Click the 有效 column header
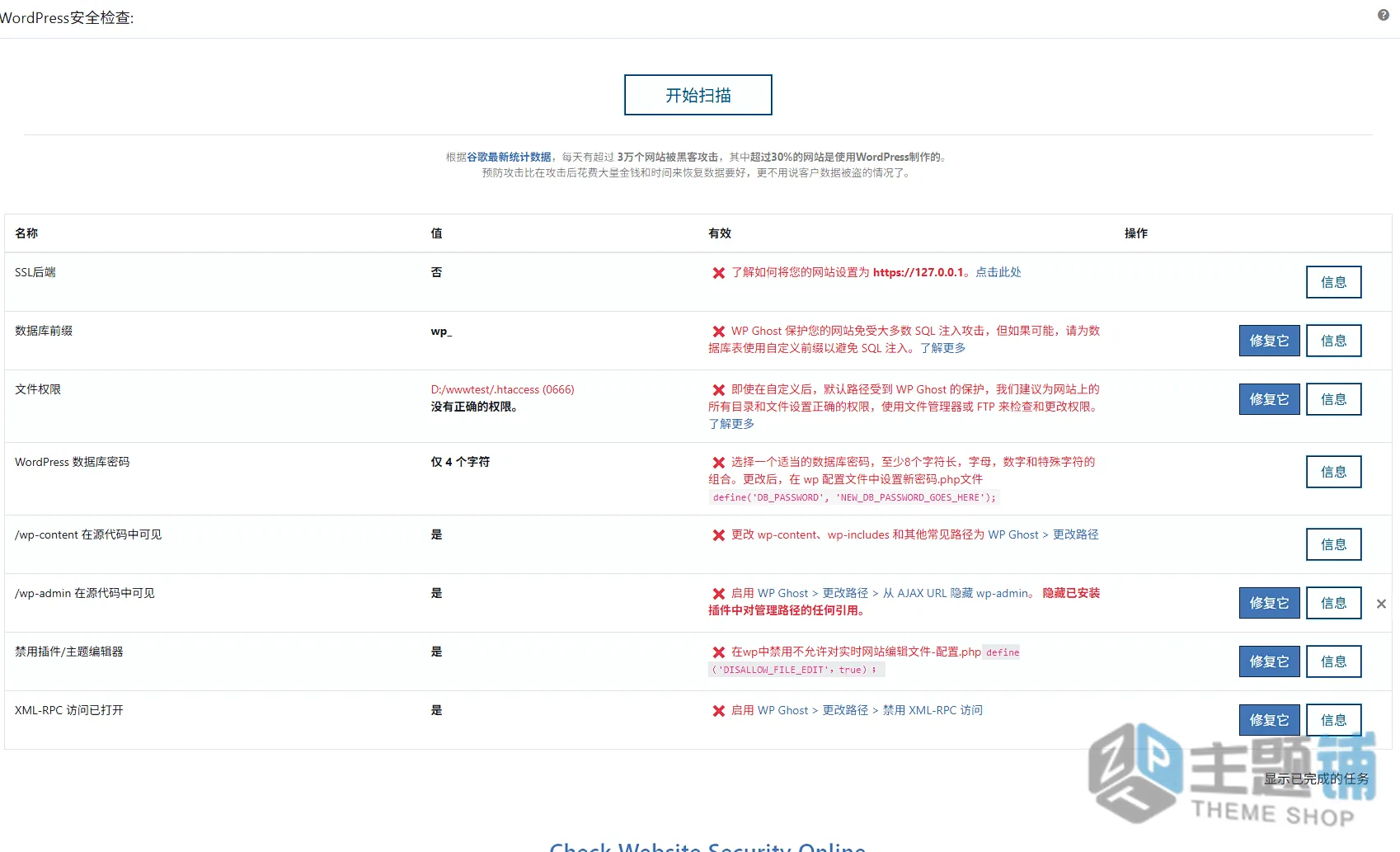The image size is (1400, 852). (x=720, y=233)
